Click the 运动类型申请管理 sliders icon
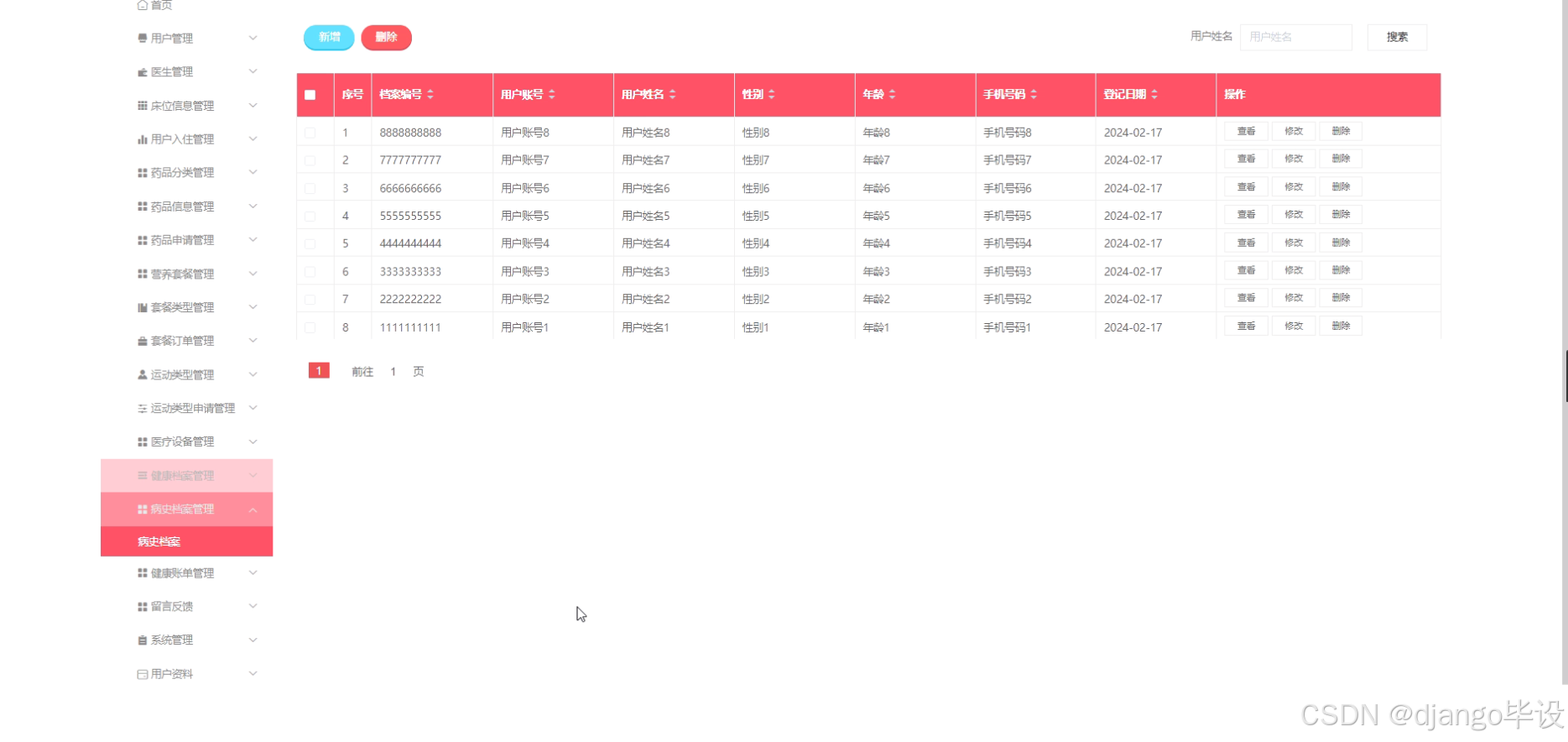The image size is (1568, 742). (x=143, y=408)
